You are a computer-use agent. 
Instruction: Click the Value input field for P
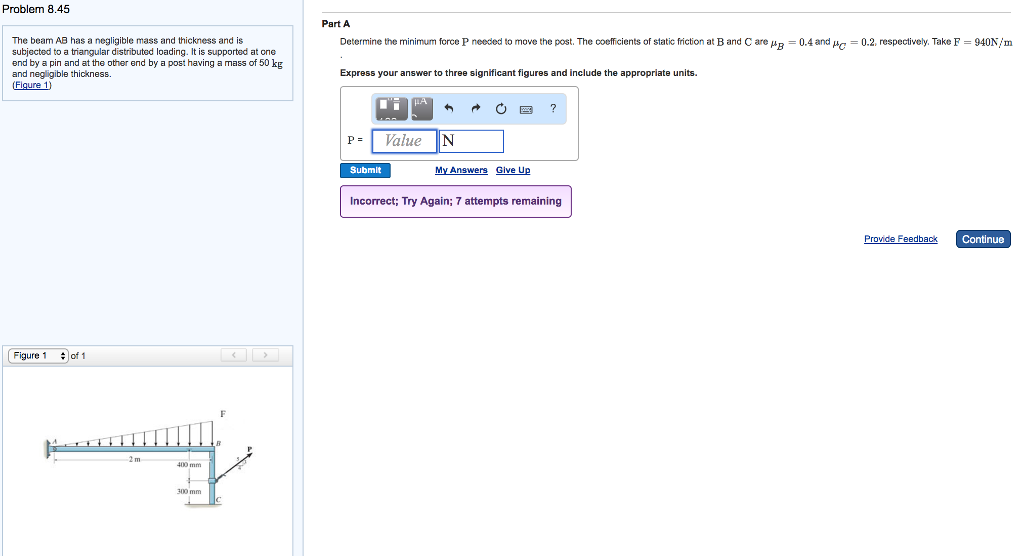[404, 141]
